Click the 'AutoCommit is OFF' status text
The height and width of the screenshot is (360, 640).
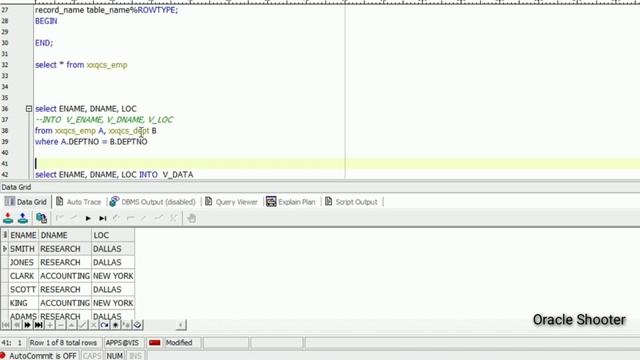coord(43,356)
